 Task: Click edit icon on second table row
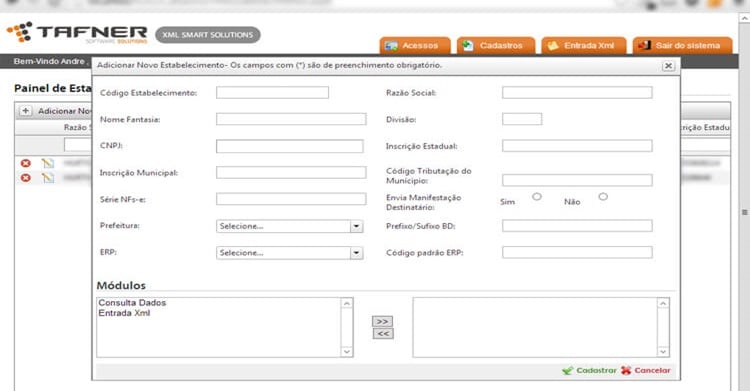pos(47,178)
